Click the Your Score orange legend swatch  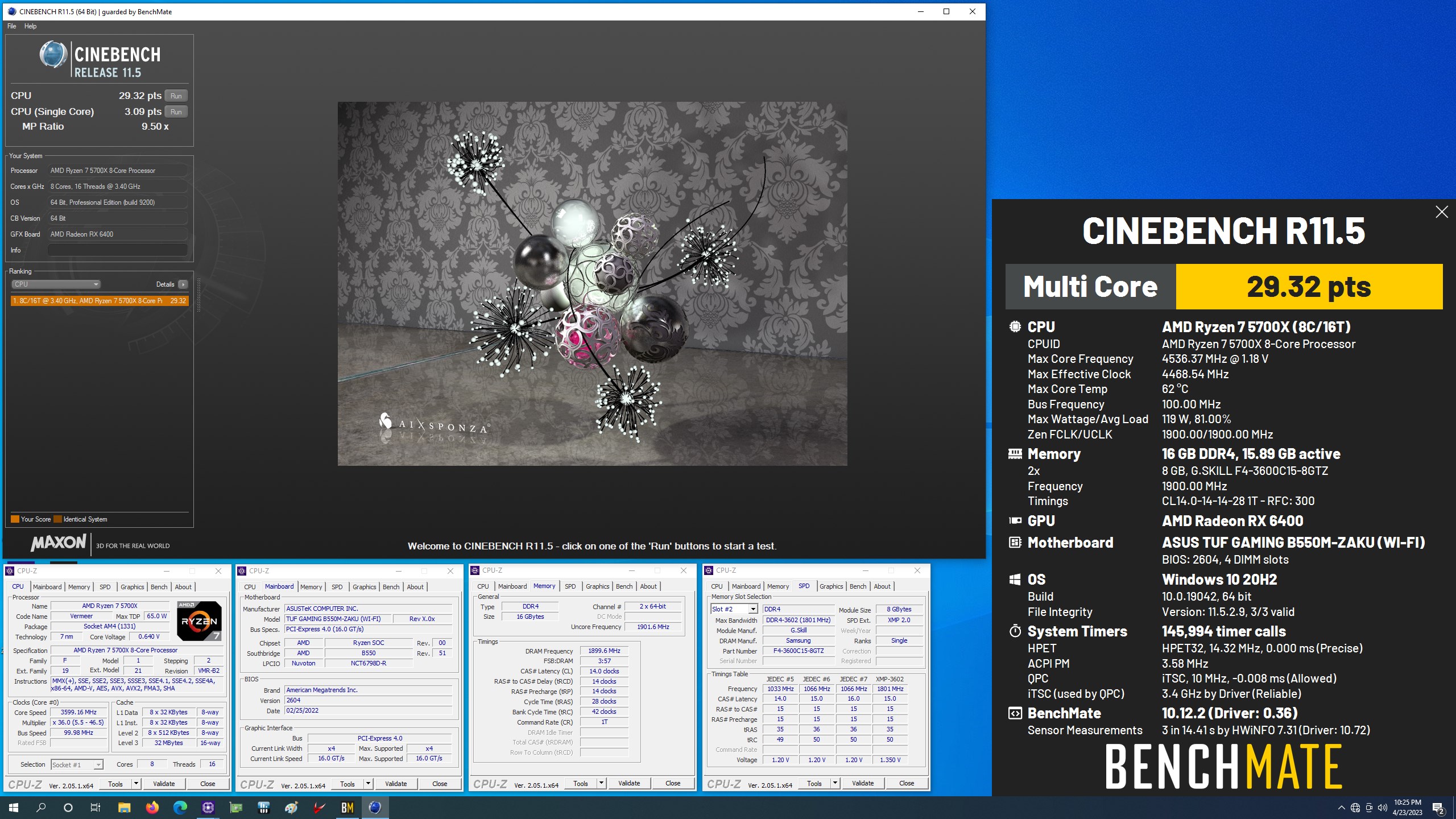click(15, 519)
